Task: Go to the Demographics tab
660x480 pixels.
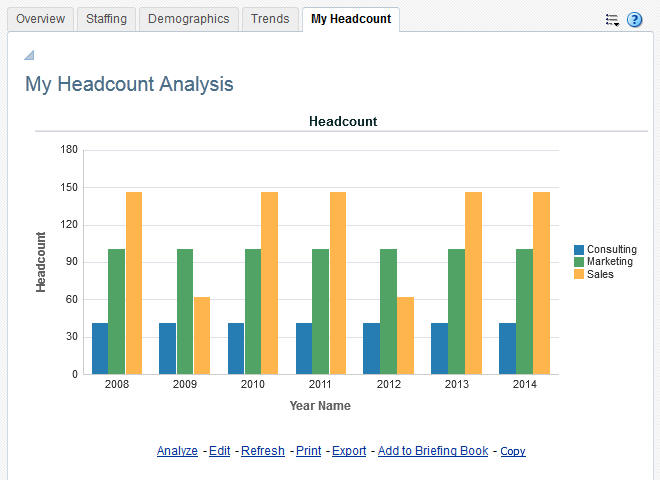Action: [x=189, y=19]
